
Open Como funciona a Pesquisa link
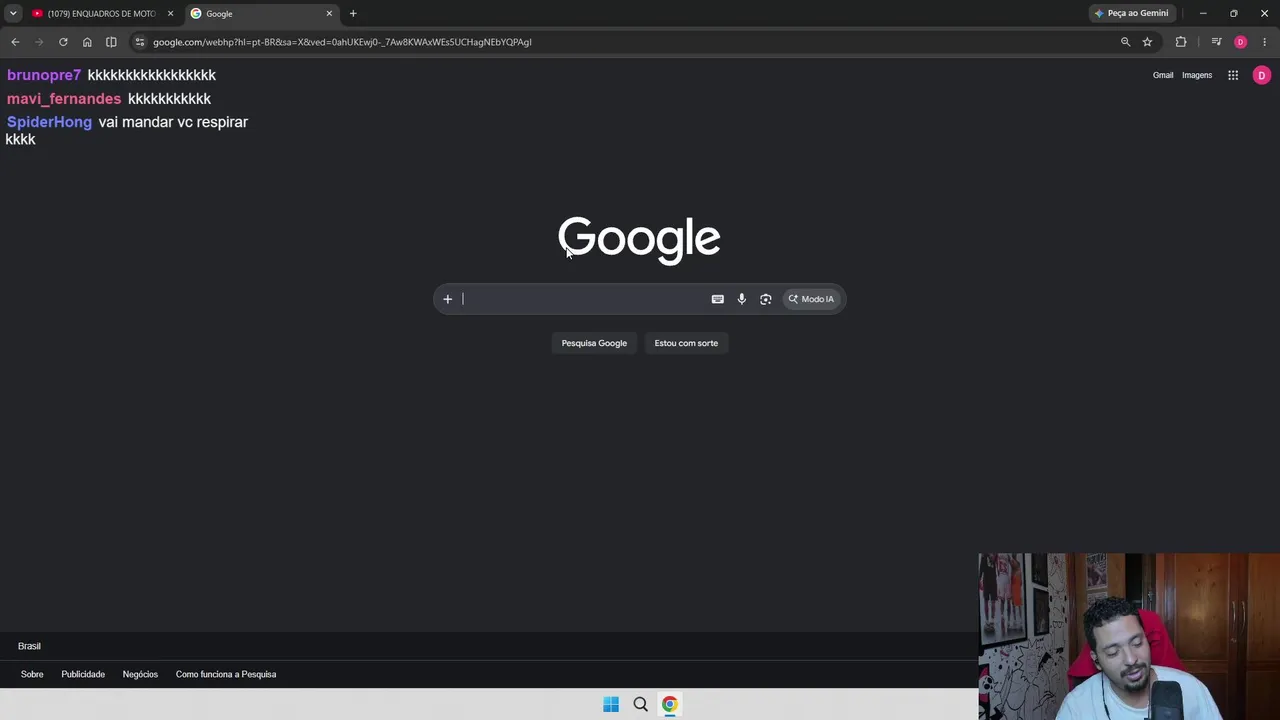coord(226,674)
